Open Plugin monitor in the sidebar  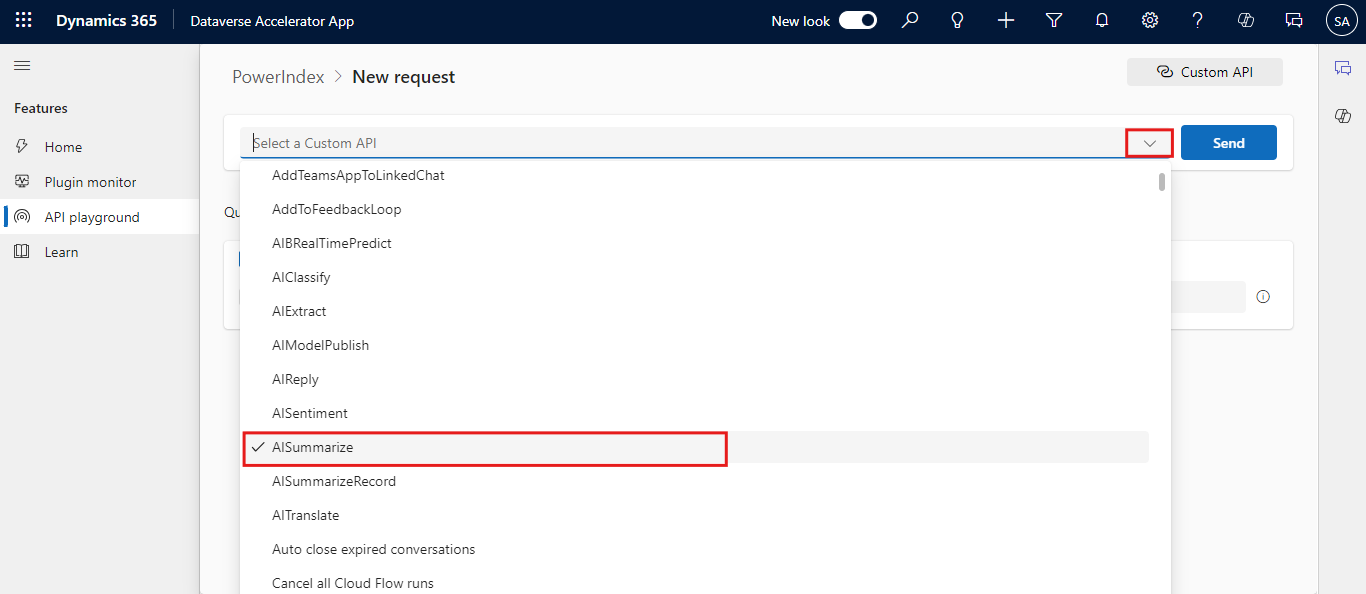click(x=90, y=182)
